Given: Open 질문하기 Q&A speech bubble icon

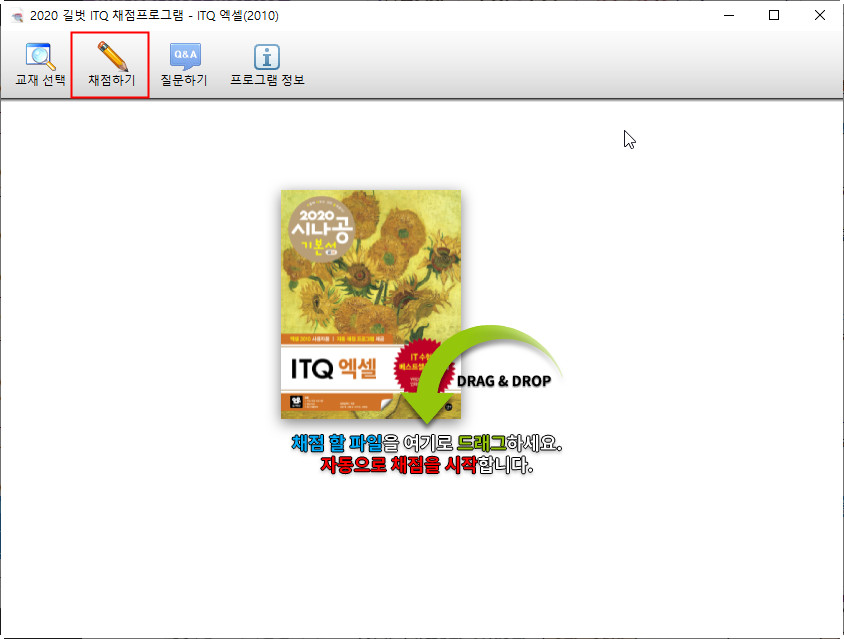Looking at the screenshot, I should 185,57.
